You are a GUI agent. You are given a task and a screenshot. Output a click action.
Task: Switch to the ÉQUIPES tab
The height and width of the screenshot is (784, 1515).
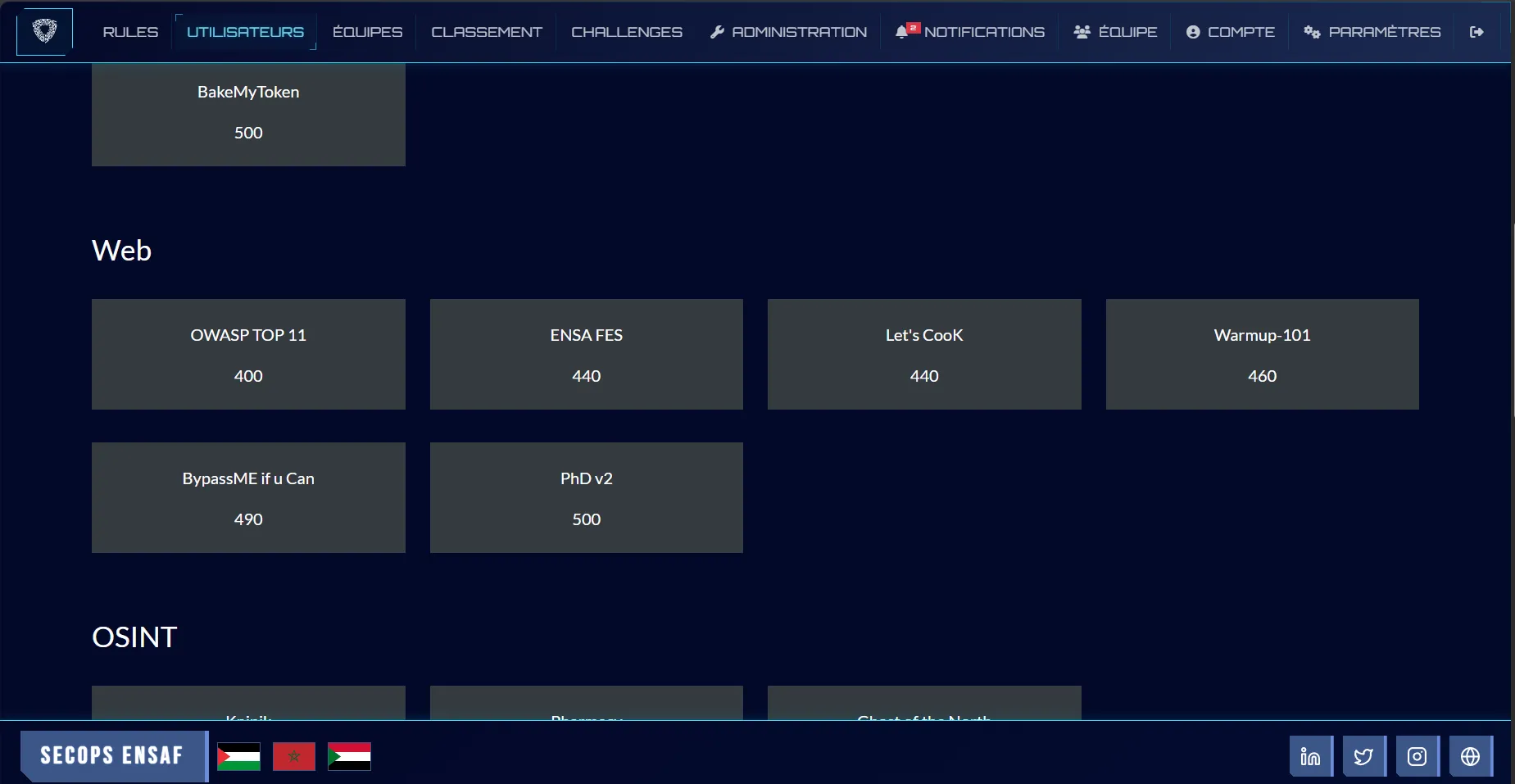(x=367, y=32)
